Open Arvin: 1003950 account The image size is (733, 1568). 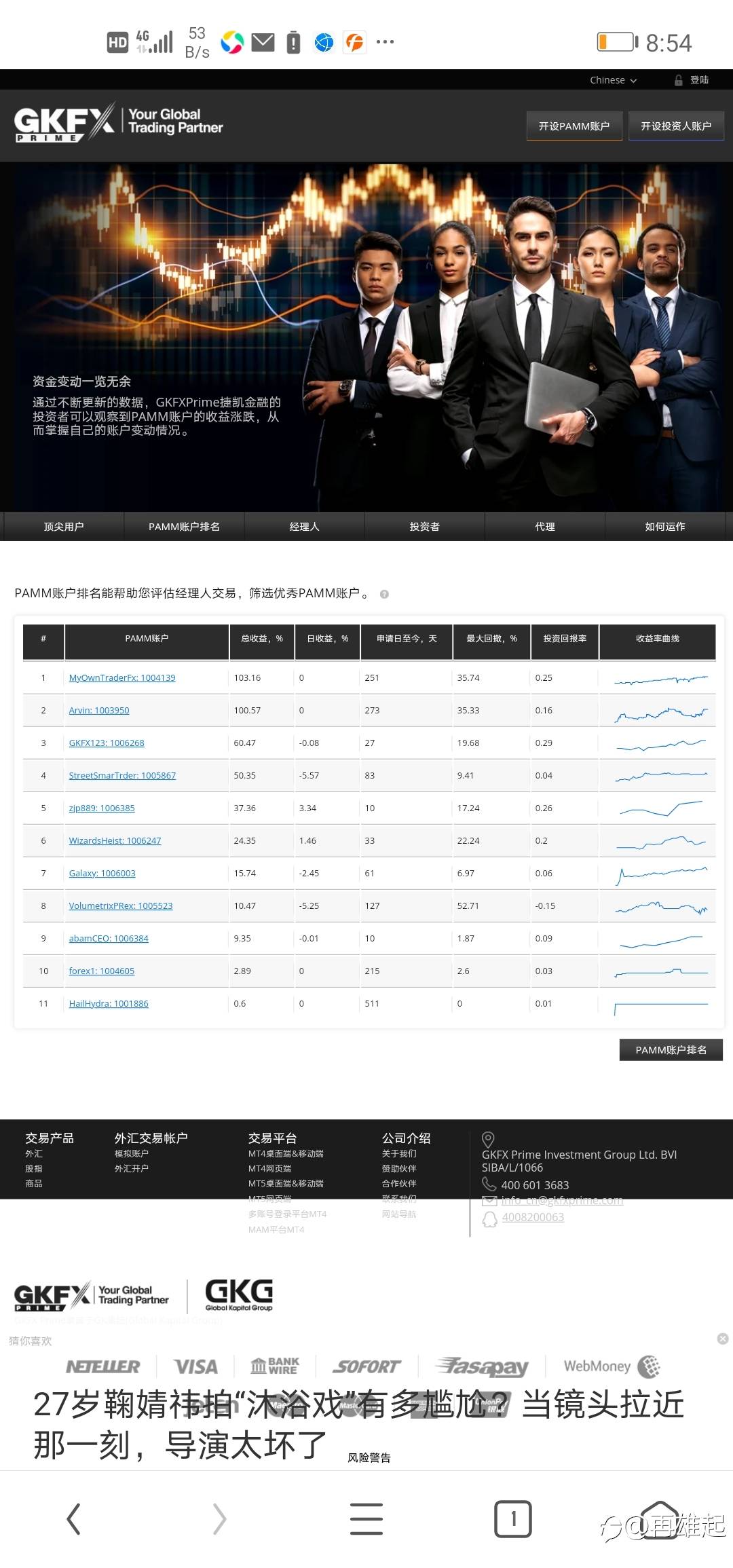tap(99, 710)
